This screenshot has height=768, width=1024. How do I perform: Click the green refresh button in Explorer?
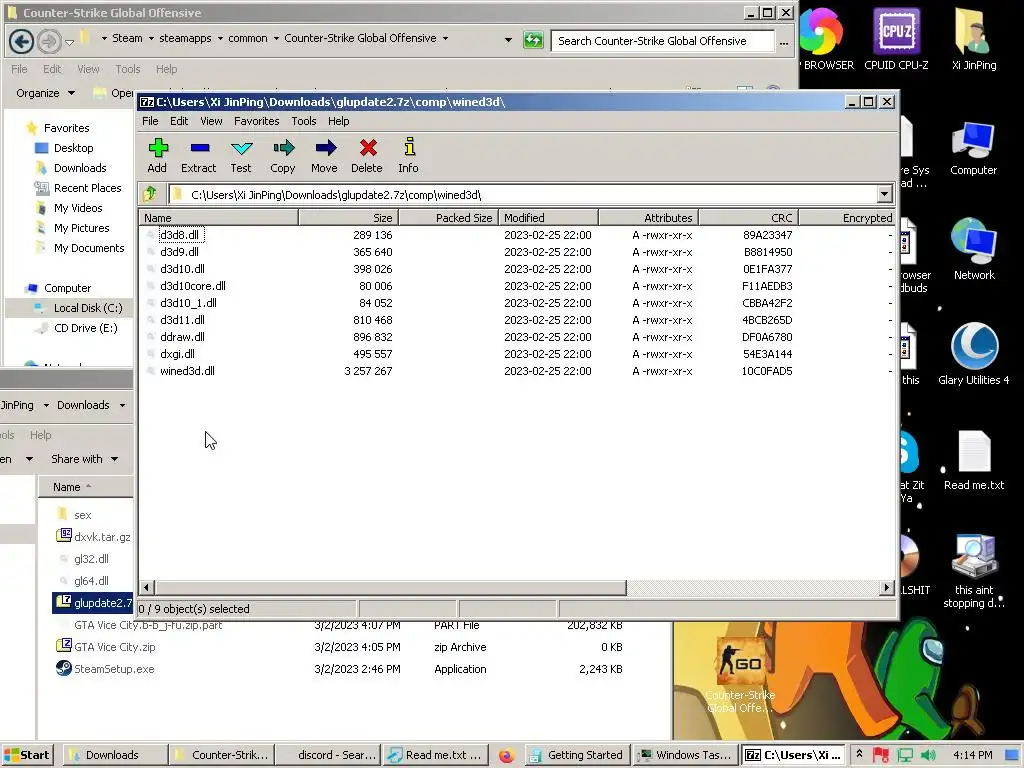tap(533, 40)
